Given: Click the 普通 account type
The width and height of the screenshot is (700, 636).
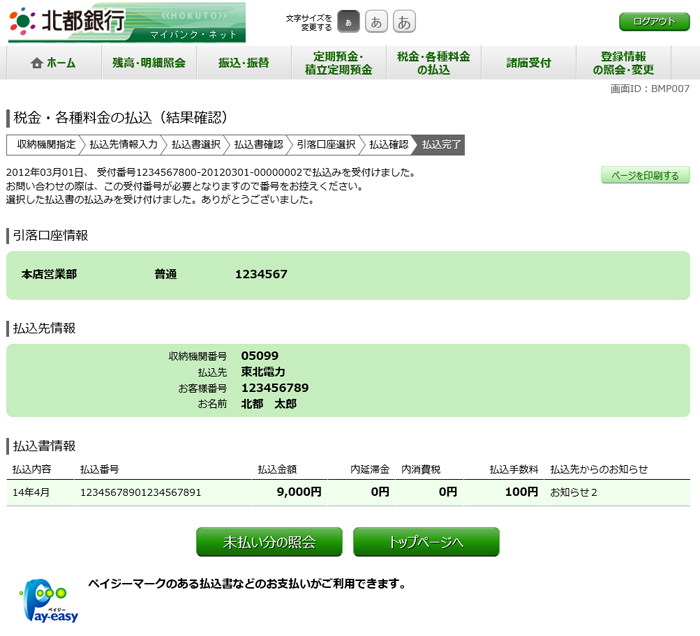Looking at the screenshot, I should pos(166,274).
